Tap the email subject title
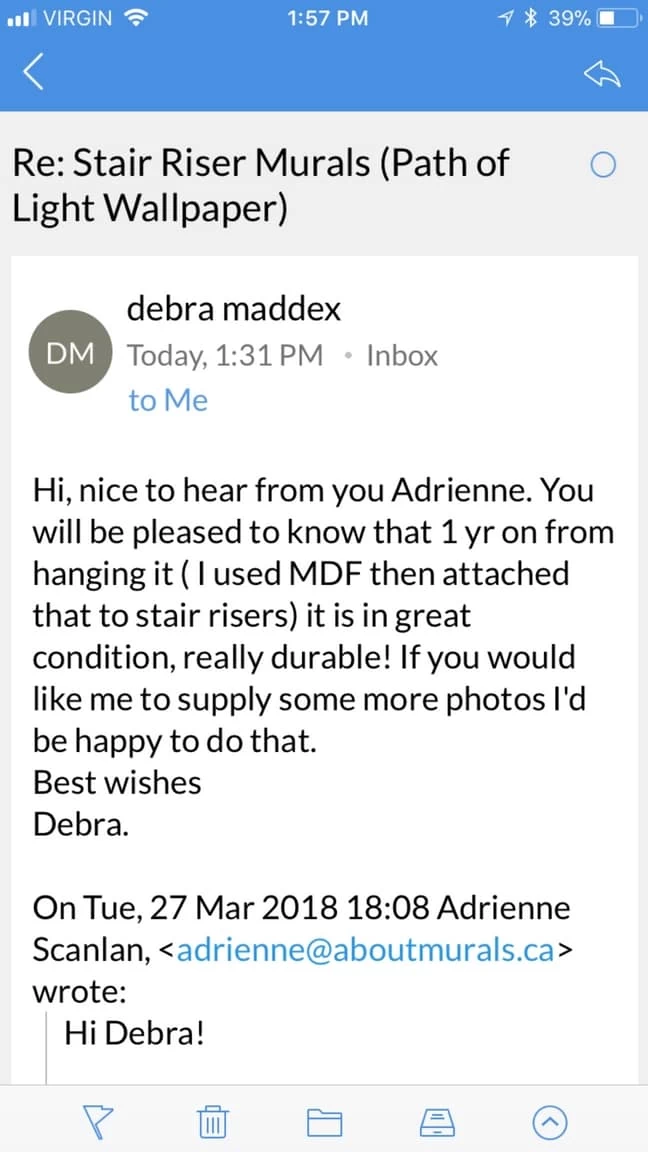Viewport: 648px width, 1152px height. 261,183
